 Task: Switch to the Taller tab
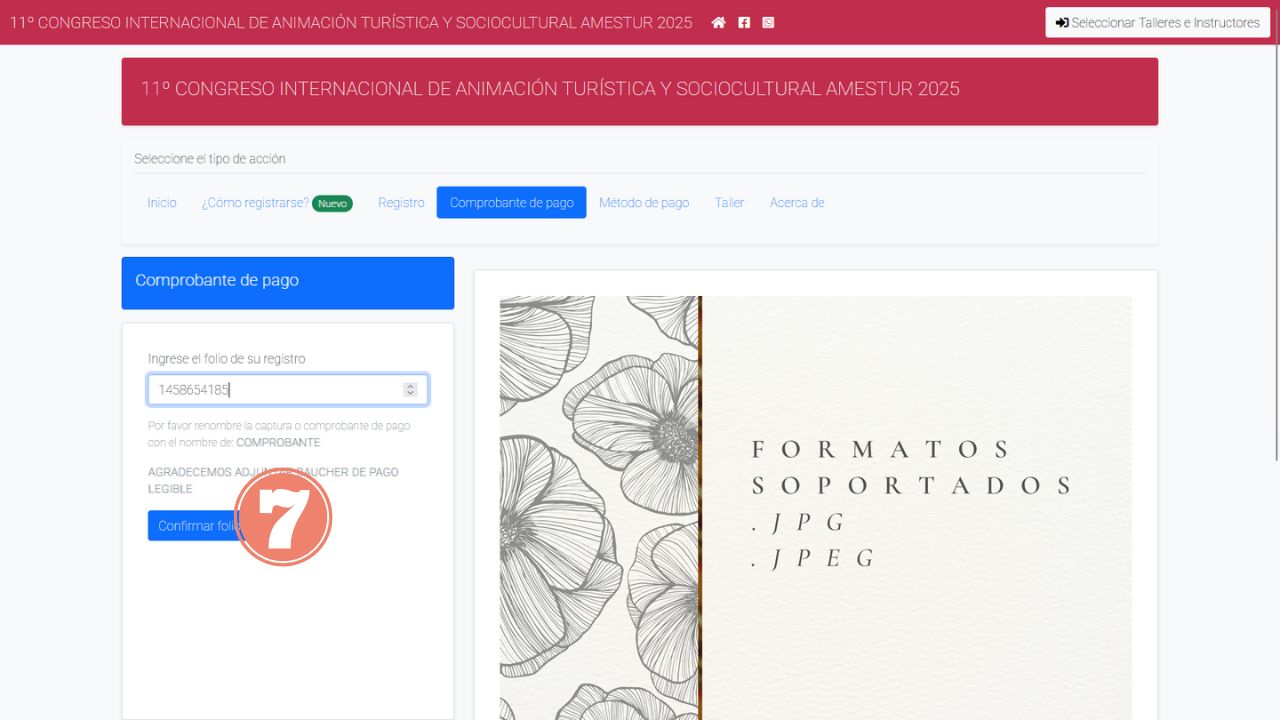(x=729, y=203)
